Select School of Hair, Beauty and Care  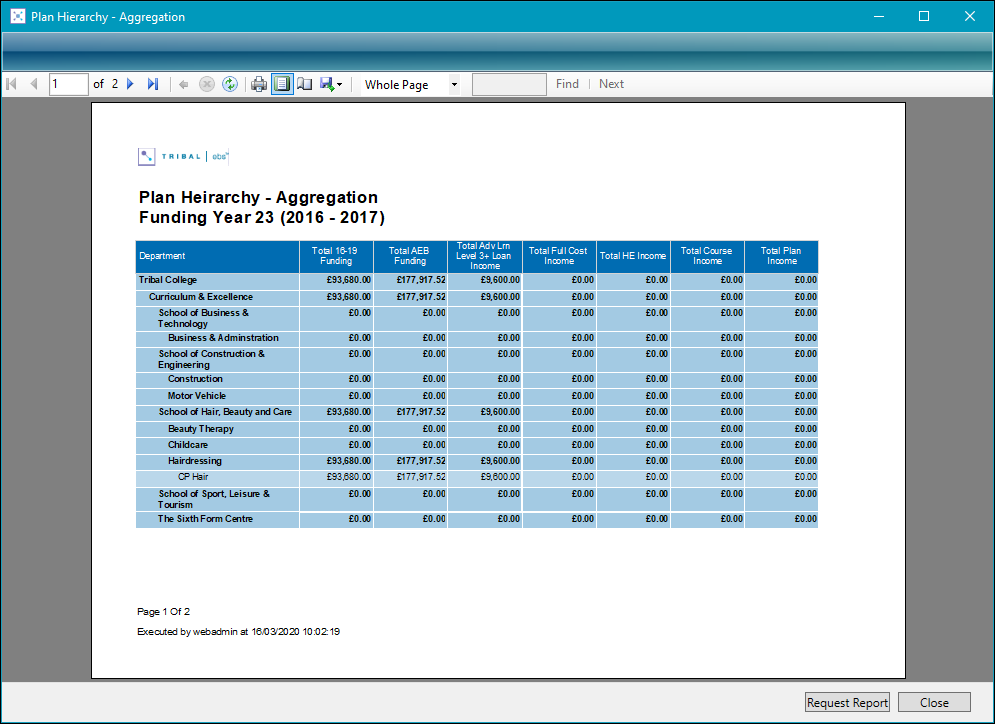pos(225,412)
